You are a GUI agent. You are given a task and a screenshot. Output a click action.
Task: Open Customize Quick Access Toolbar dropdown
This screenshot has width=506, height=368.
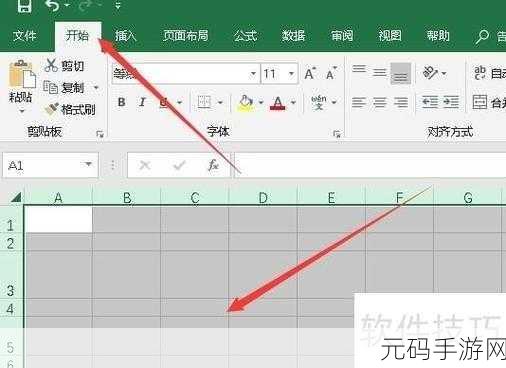click(x=118, y=5)
